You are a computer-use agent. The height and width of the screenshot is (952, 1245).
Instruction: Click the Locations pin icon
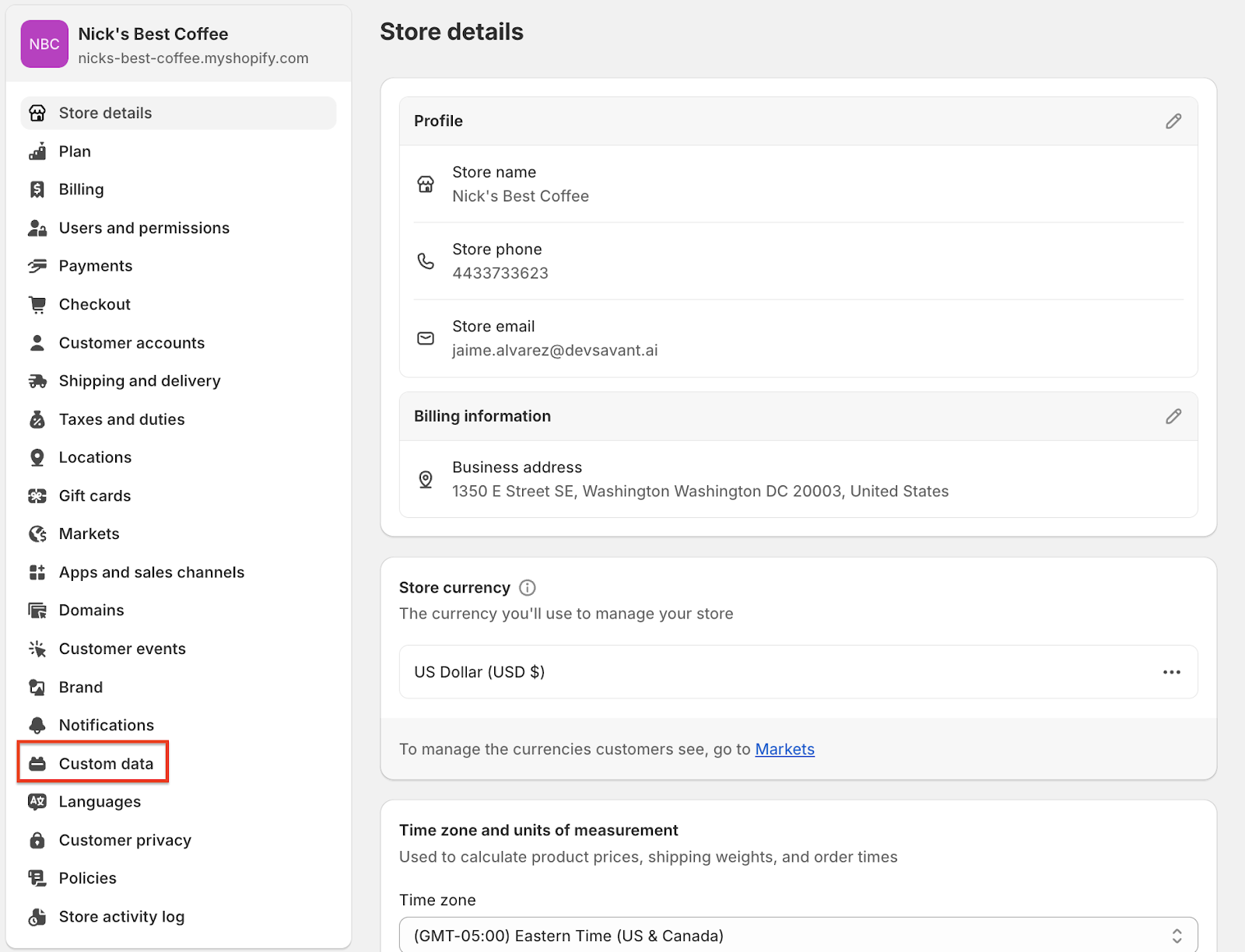37,458
